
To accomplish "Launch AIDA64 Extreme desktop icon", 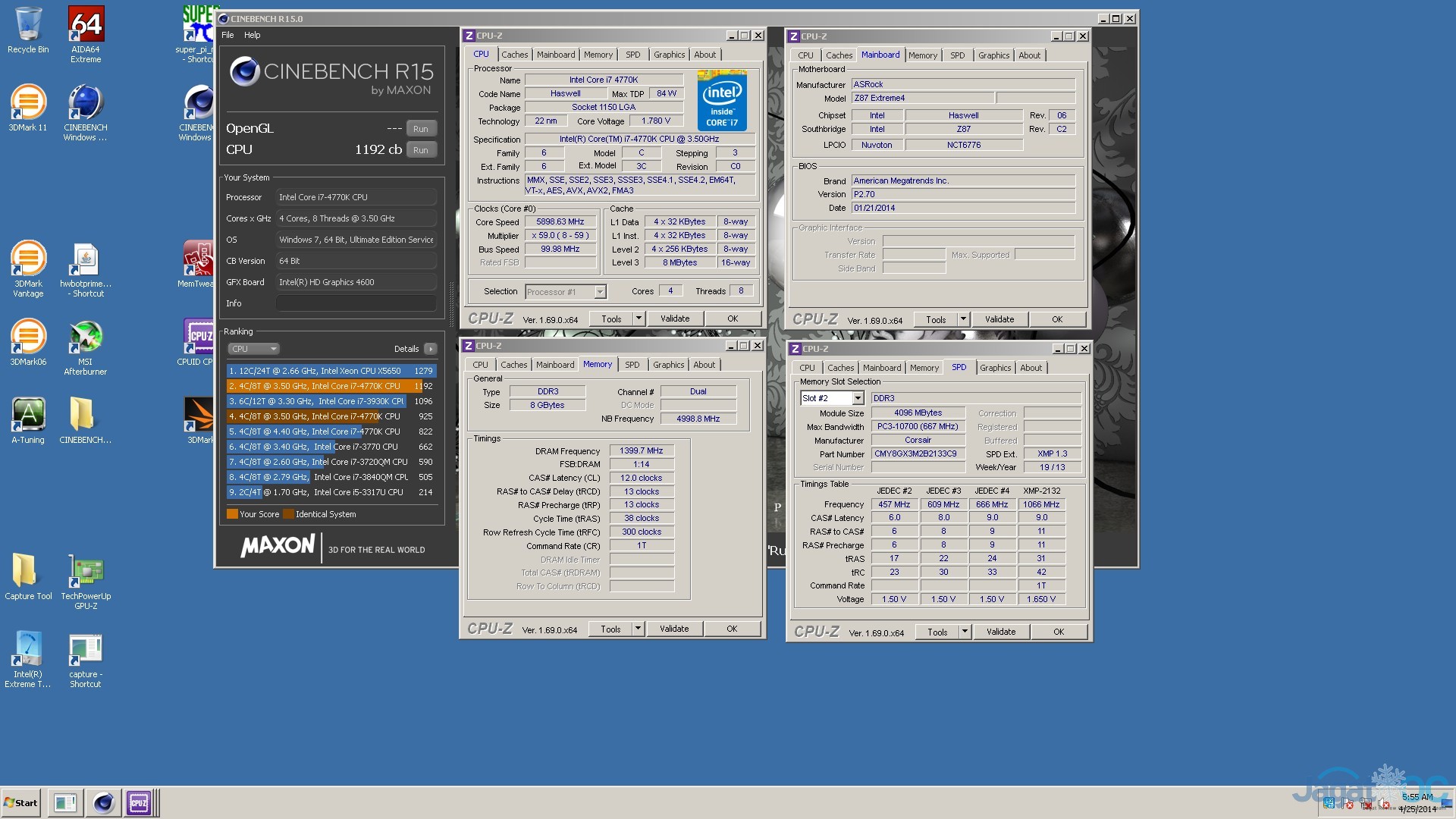I will click(x=86, y=34).
